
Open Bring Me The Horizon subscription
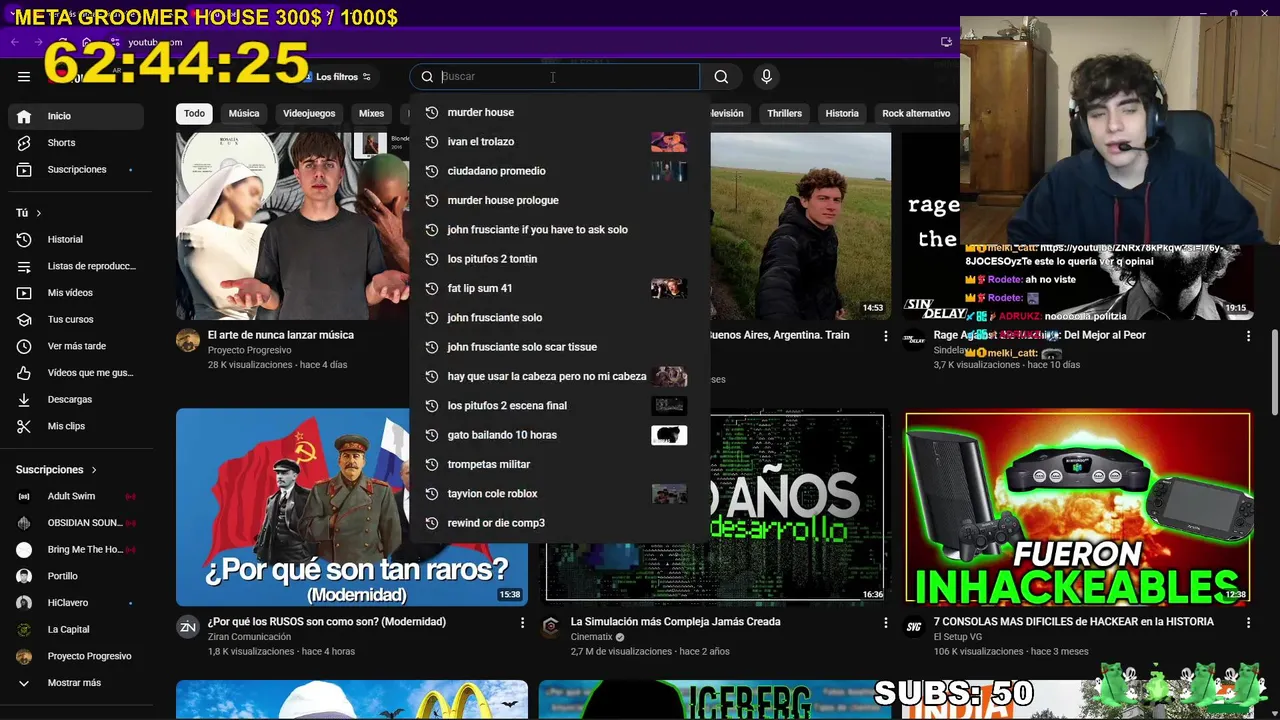pyautogui.click(x=76, y=549)
